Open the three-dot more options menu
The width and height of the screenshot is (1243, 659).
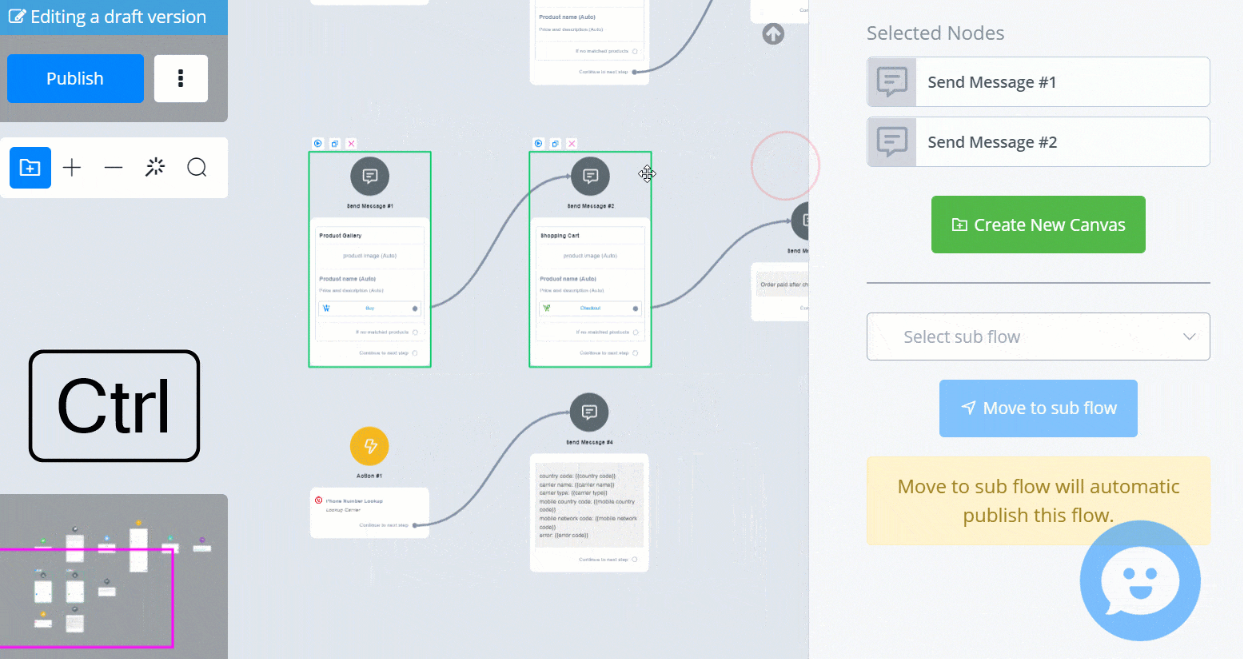(x=181, y=79)
